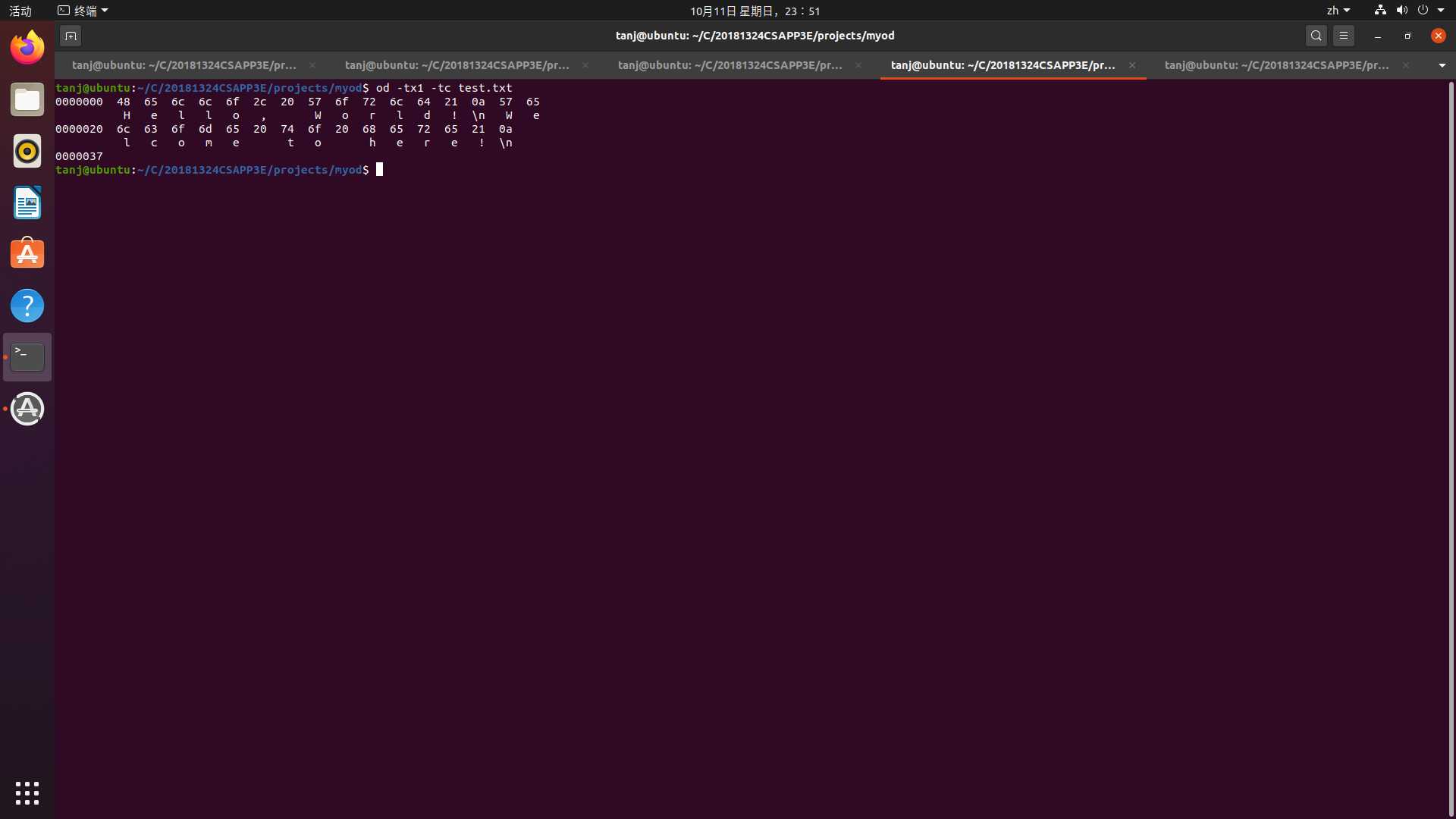Viewport: 1456px width, 819px height.
Task: Select the Terminal icon in dock
Action: [27, 357]
